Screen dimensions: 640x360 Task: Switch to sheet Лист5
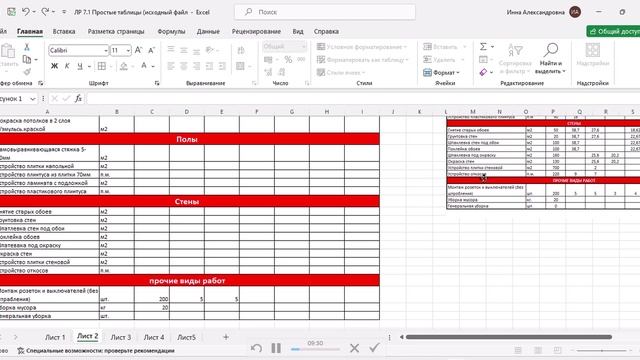(x=187, y=337)
